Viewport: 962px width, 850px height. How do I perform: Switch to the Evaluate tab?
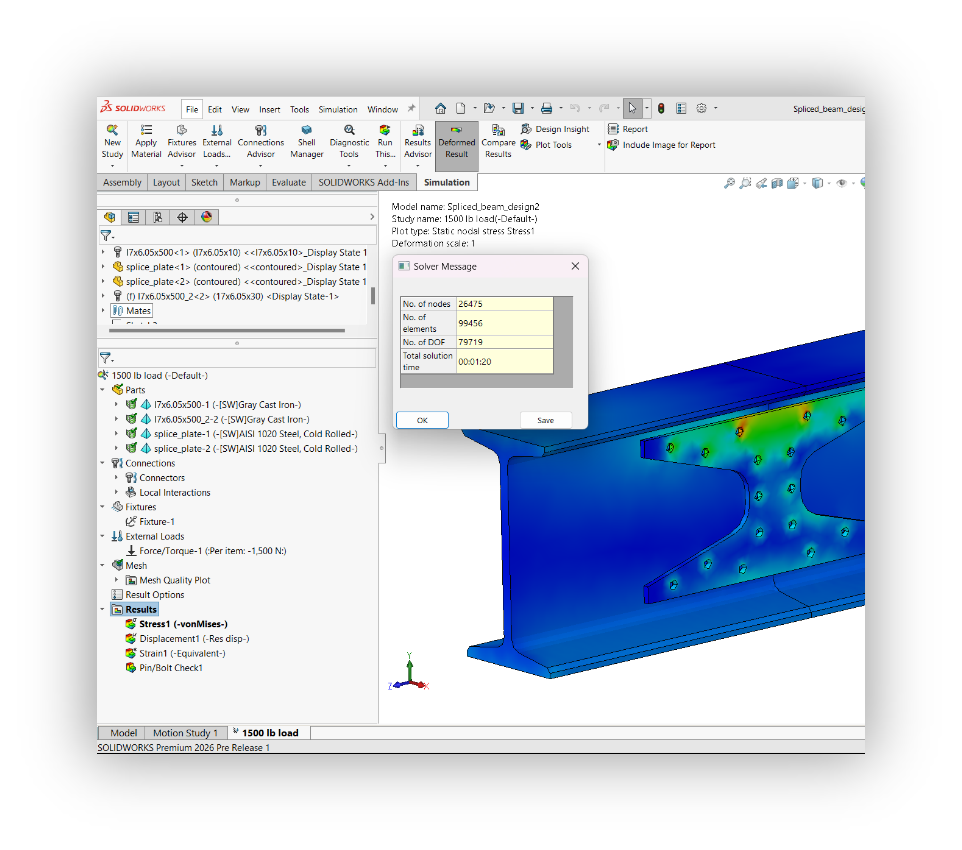[289, 182]
